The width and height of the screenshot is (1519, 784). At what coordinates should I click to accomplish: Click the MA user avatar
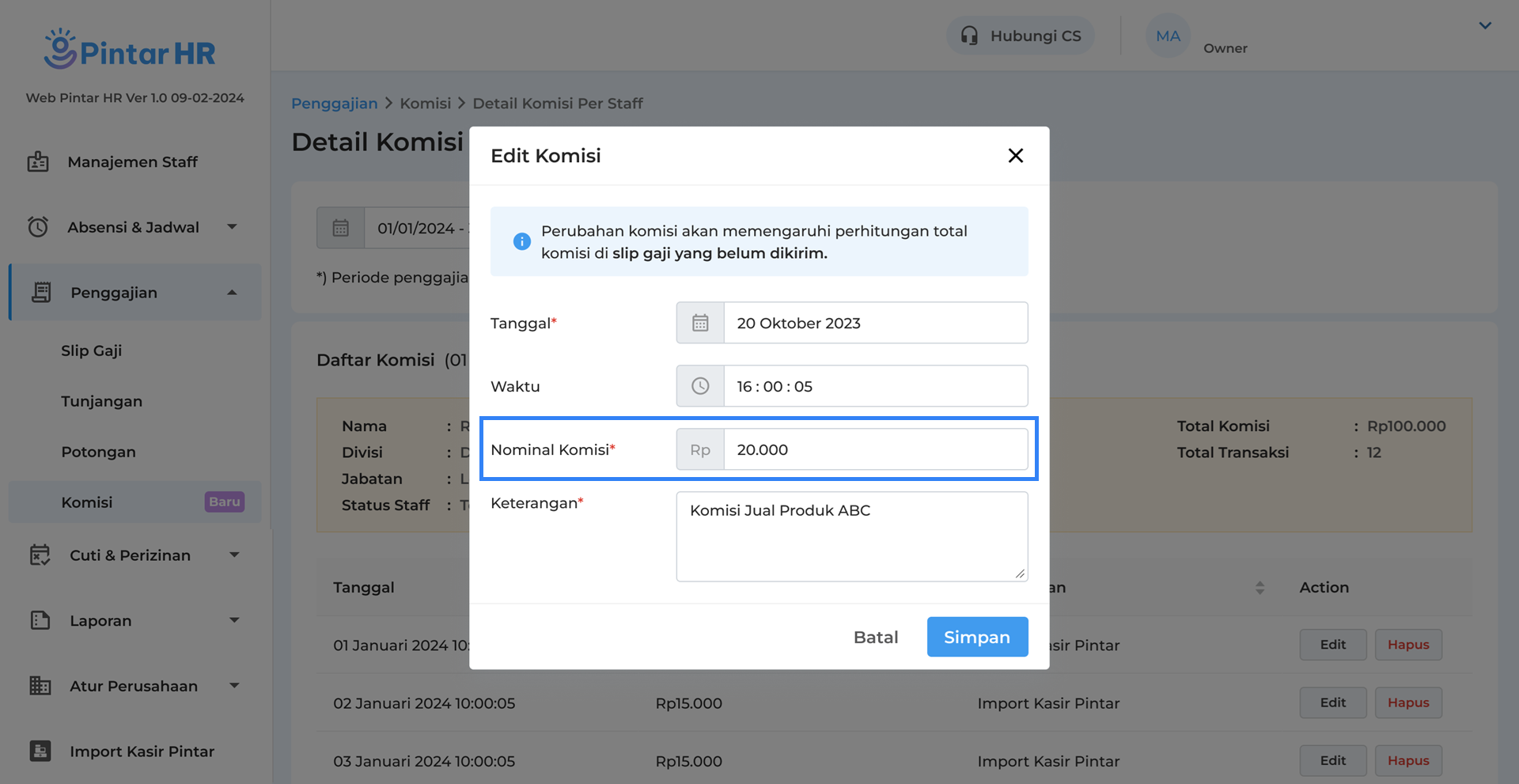click(1168, 36)
